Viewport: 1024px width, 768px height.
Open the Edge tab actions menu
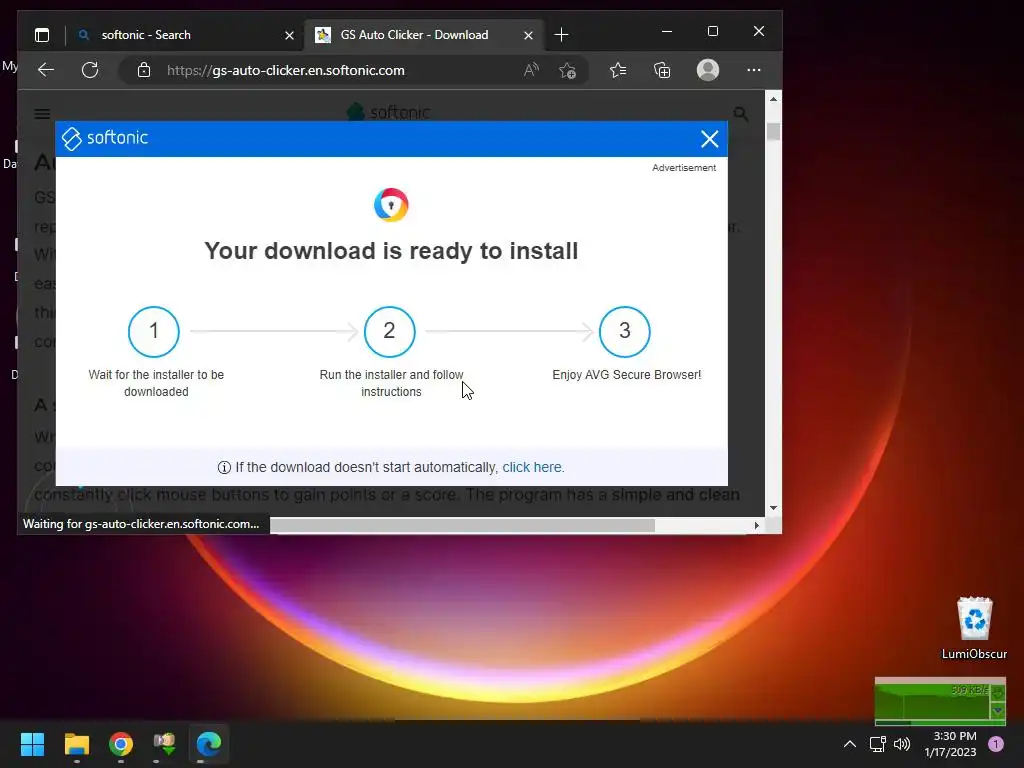[42, 35]
